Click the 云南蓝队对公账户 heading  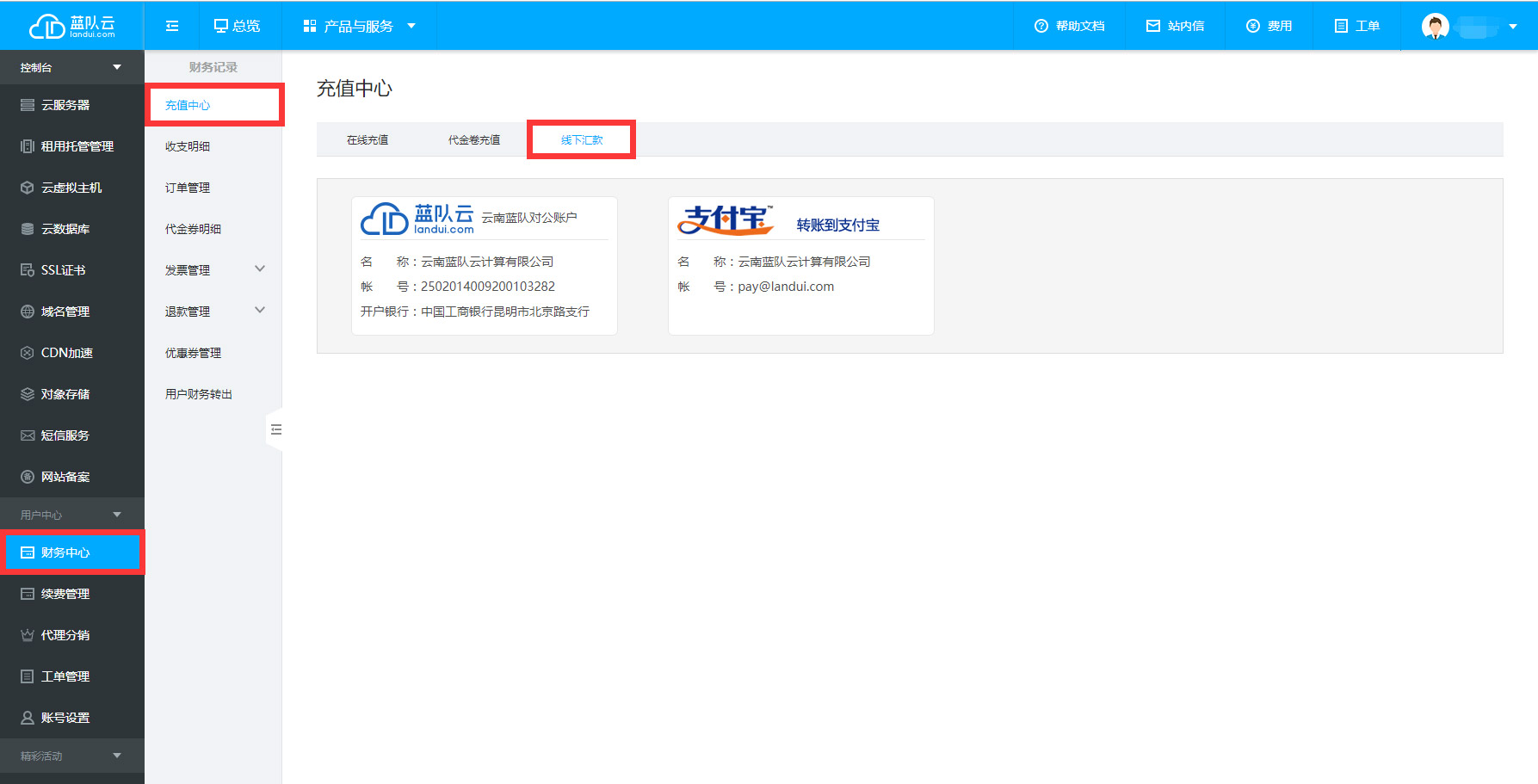529,218
